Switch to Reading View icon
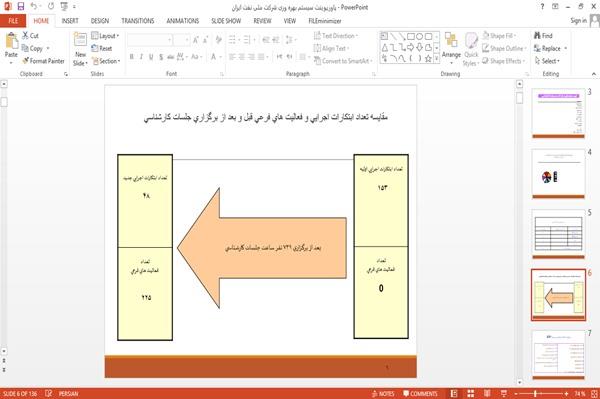 point(487,393)
